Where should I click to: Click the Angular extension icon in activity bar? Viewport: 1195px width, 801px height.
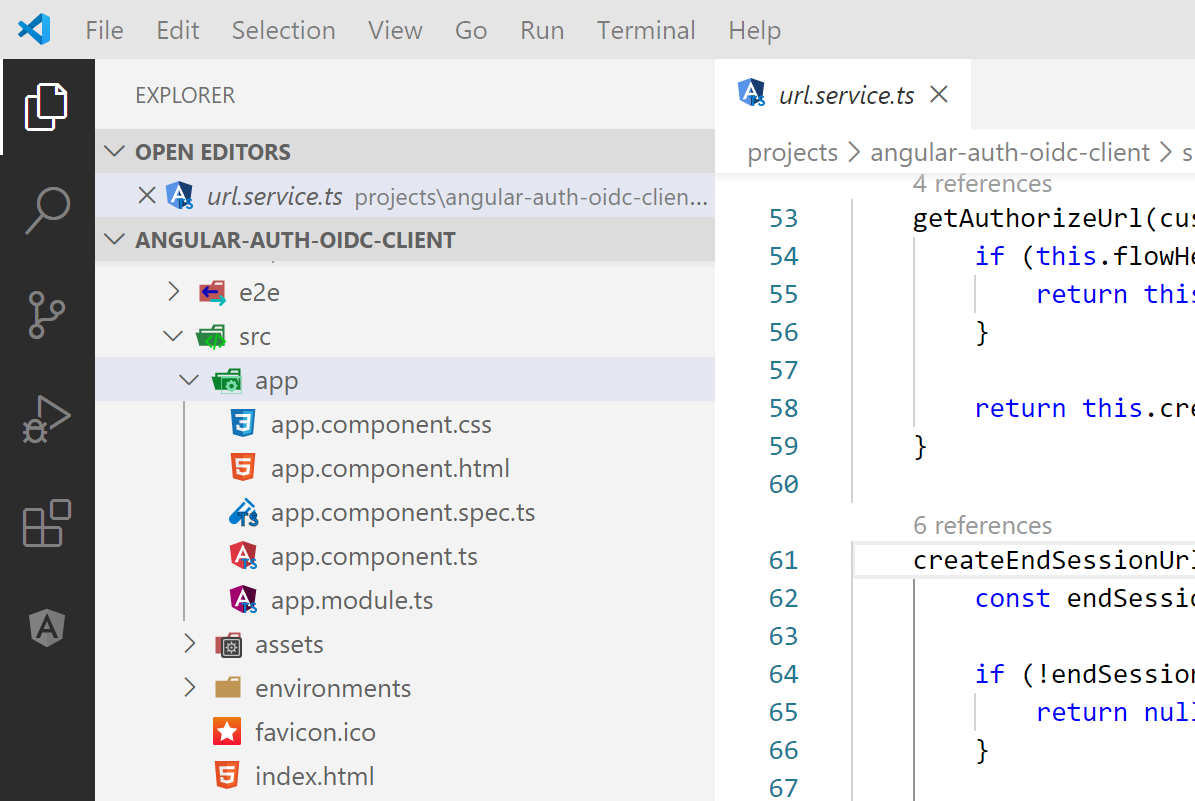click(x=48, y=628)
